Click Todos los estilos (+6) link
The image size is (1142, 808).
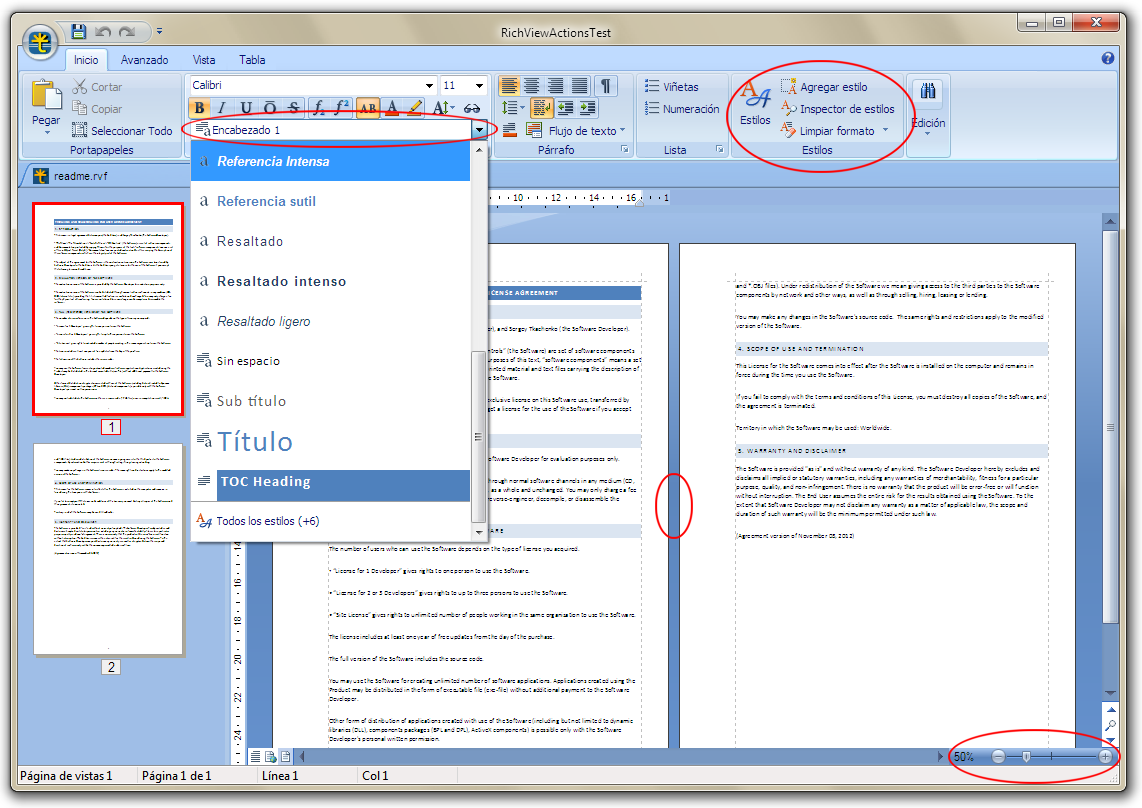coord(267,521)
